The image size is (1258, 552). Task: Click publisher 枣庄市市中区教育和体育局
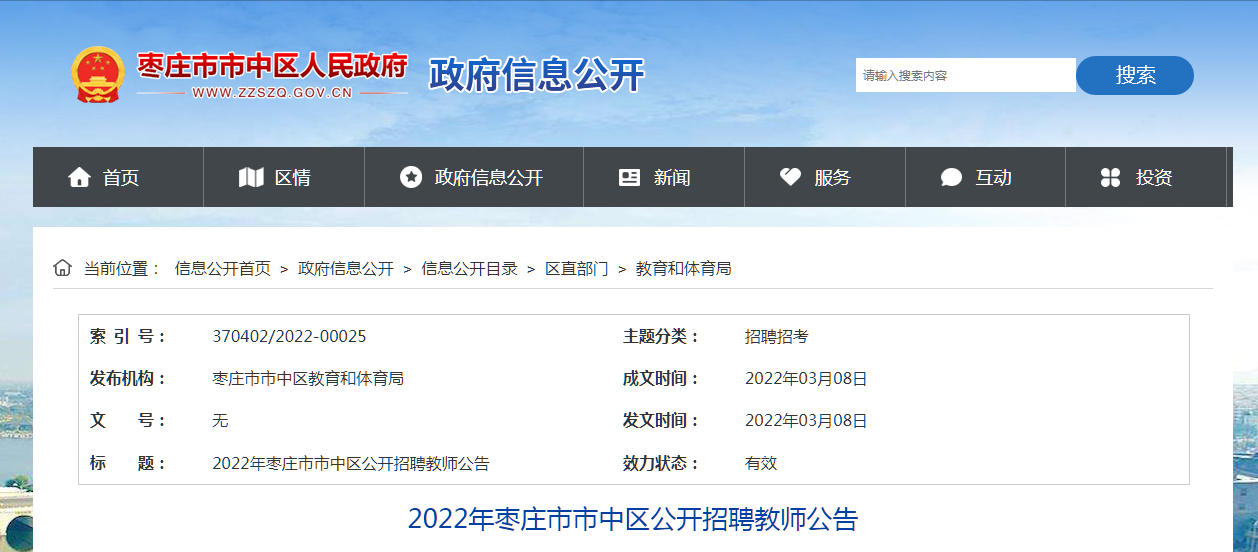[x=308, y=379]
